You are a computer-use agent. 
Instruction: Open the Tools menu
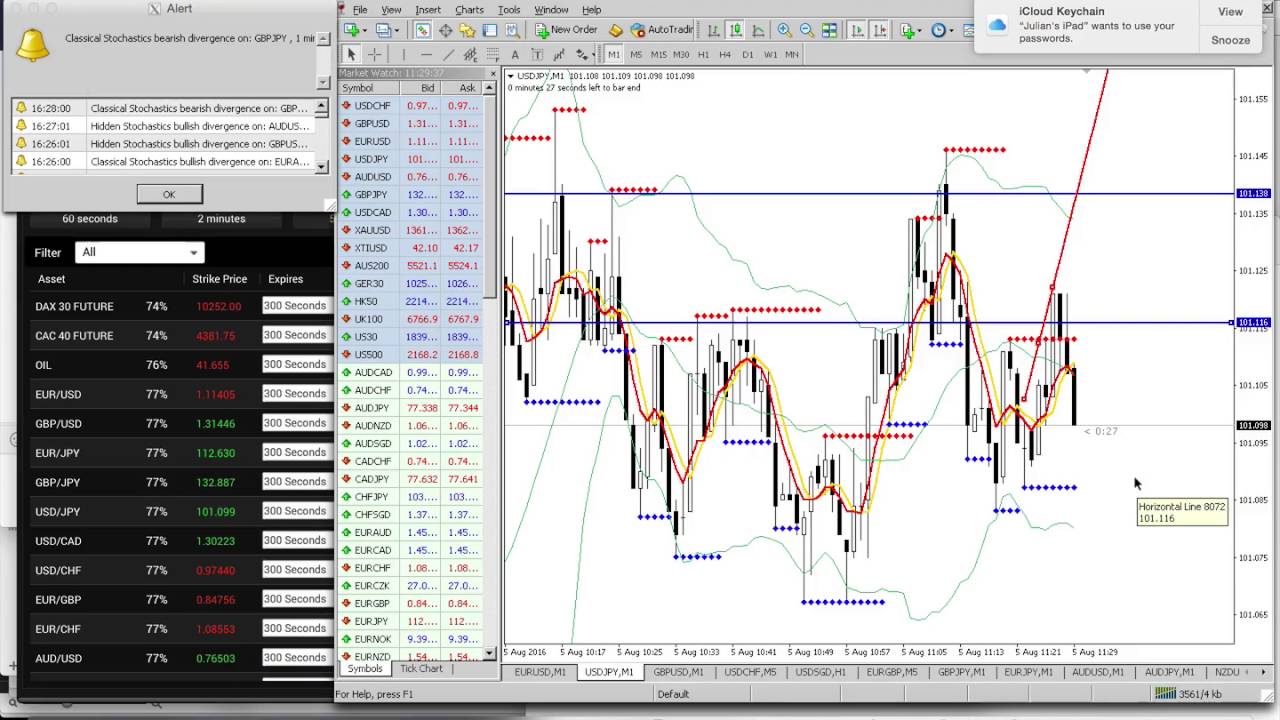(x=509, y=10)
